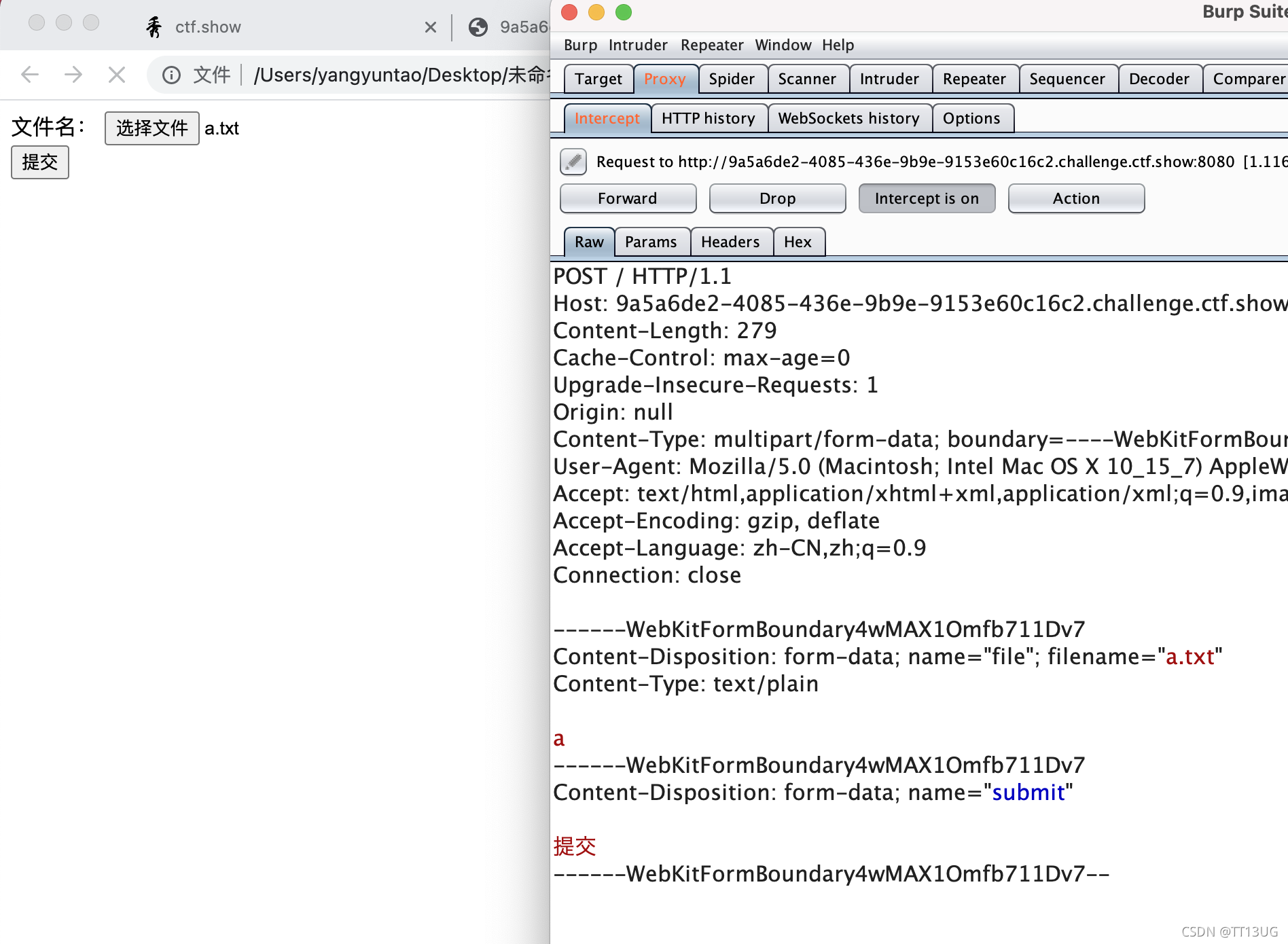Click the "Content-Length: 279" header line
This screenshot has width=1288, height=944.
(664, 331)
